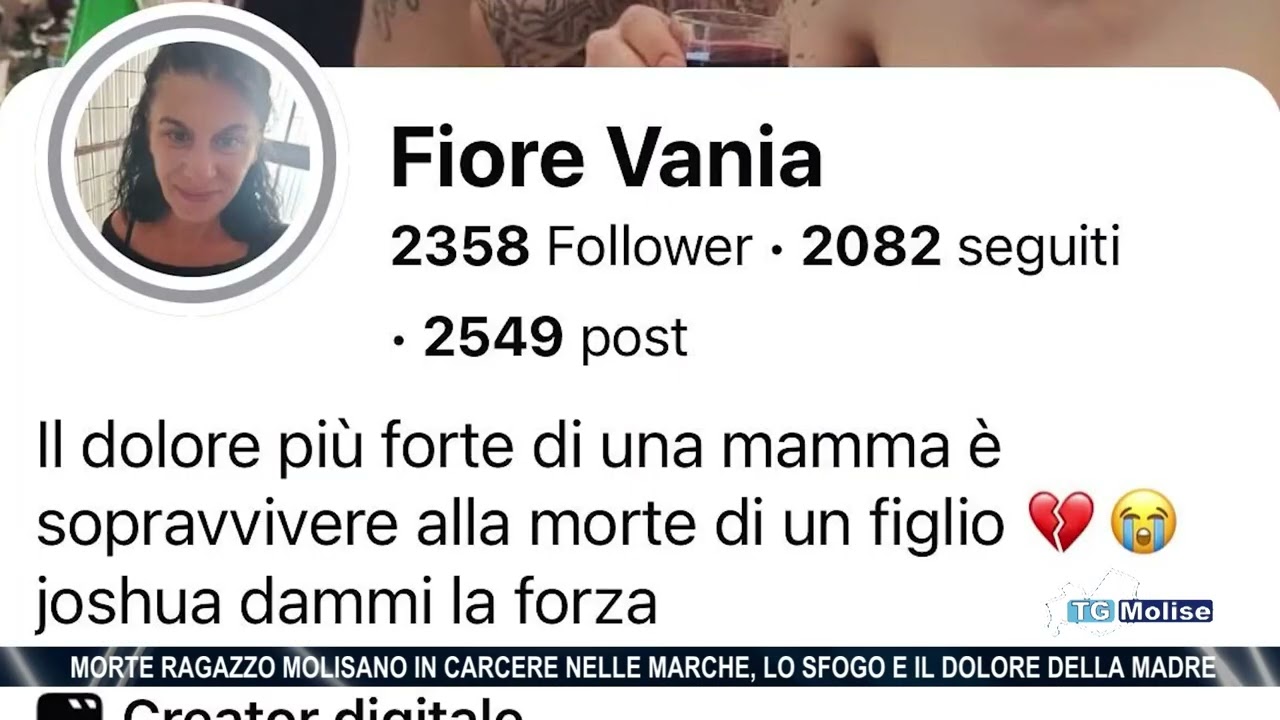This screenshot has width=1280, height=720.
Task: Open the Fiore Vania profile picture
Action: click(x=191, y=159)
